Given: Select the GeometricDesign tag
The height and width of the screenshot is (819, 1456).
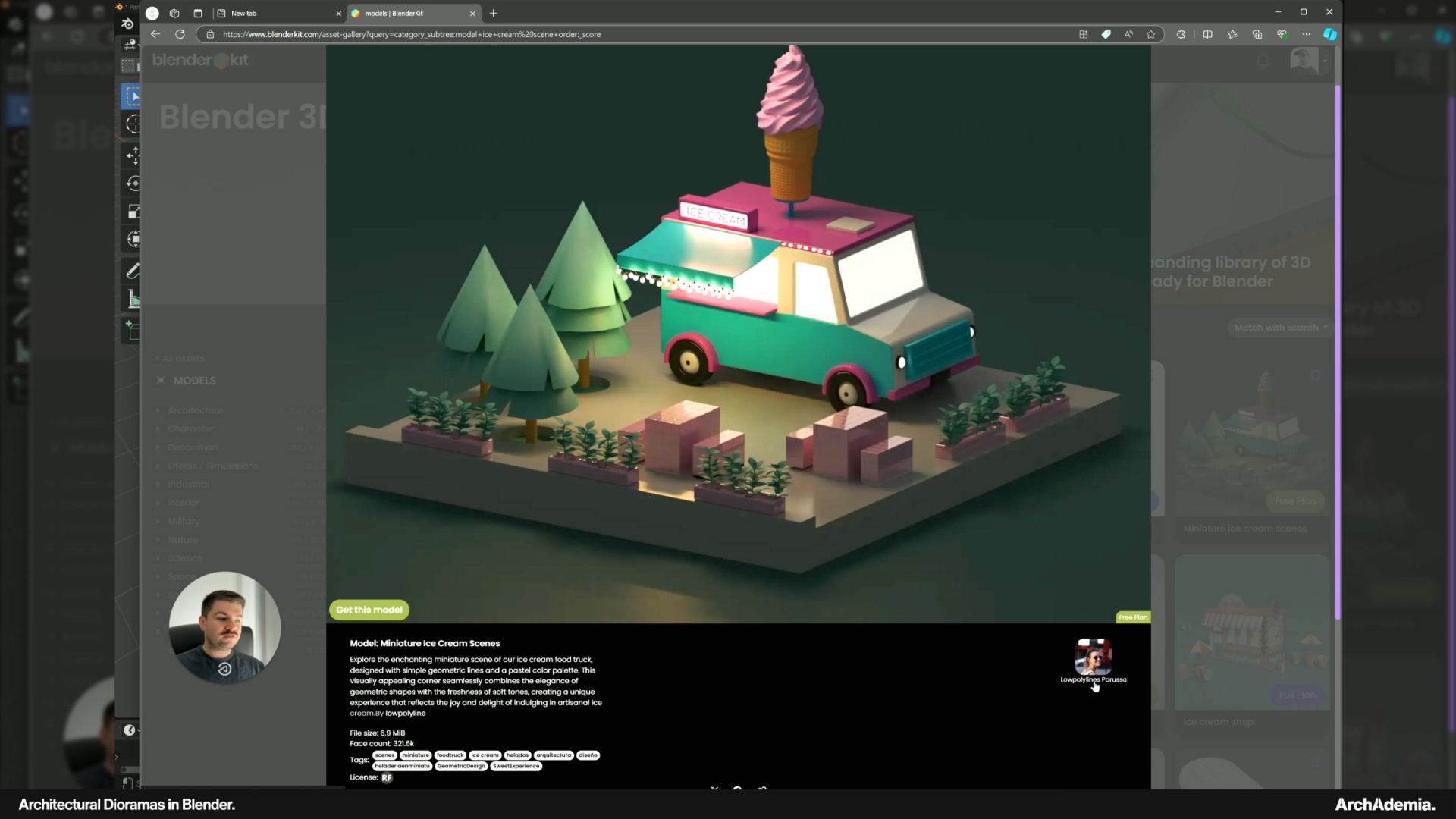Looking at the screenshot, I should (x=461, y=766).
